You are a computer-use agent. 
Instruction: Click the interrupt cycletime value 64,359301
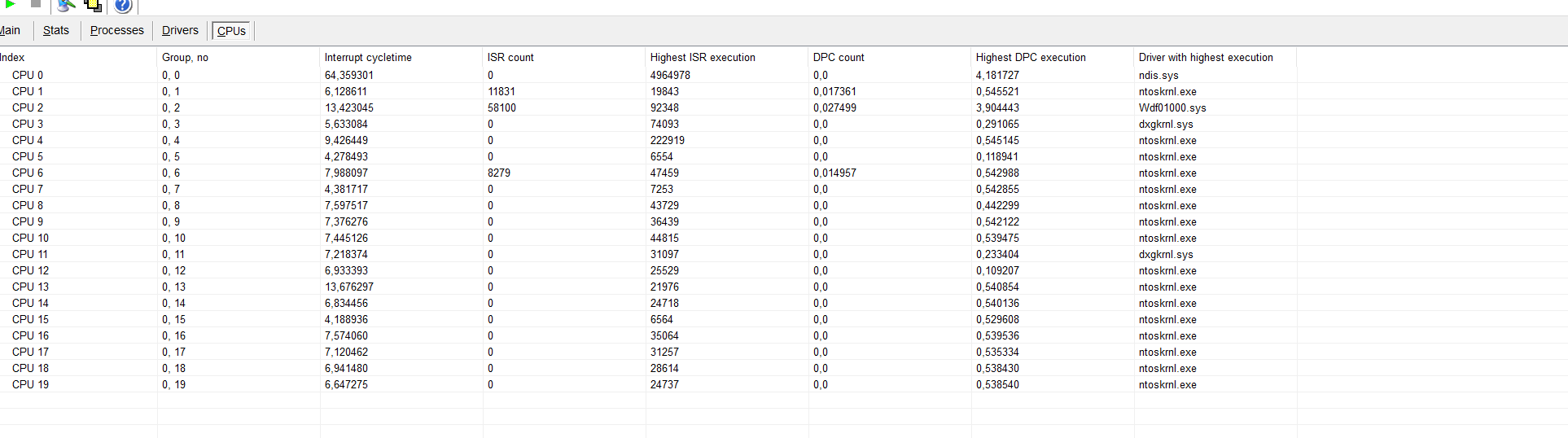coord(349,75)
